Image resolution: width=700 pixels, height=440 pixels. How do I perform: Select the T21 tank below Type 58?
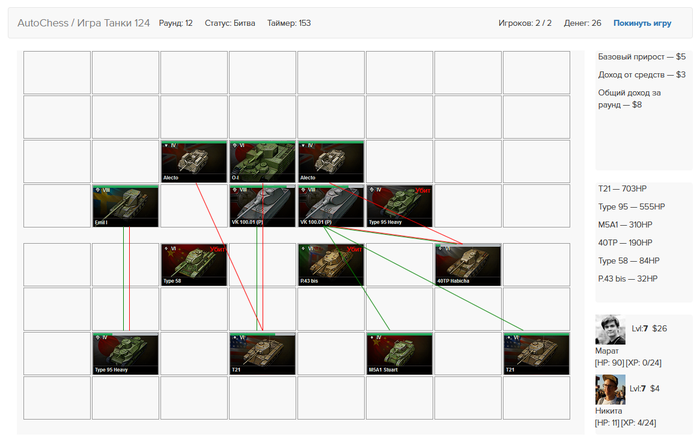click(262, 353)
